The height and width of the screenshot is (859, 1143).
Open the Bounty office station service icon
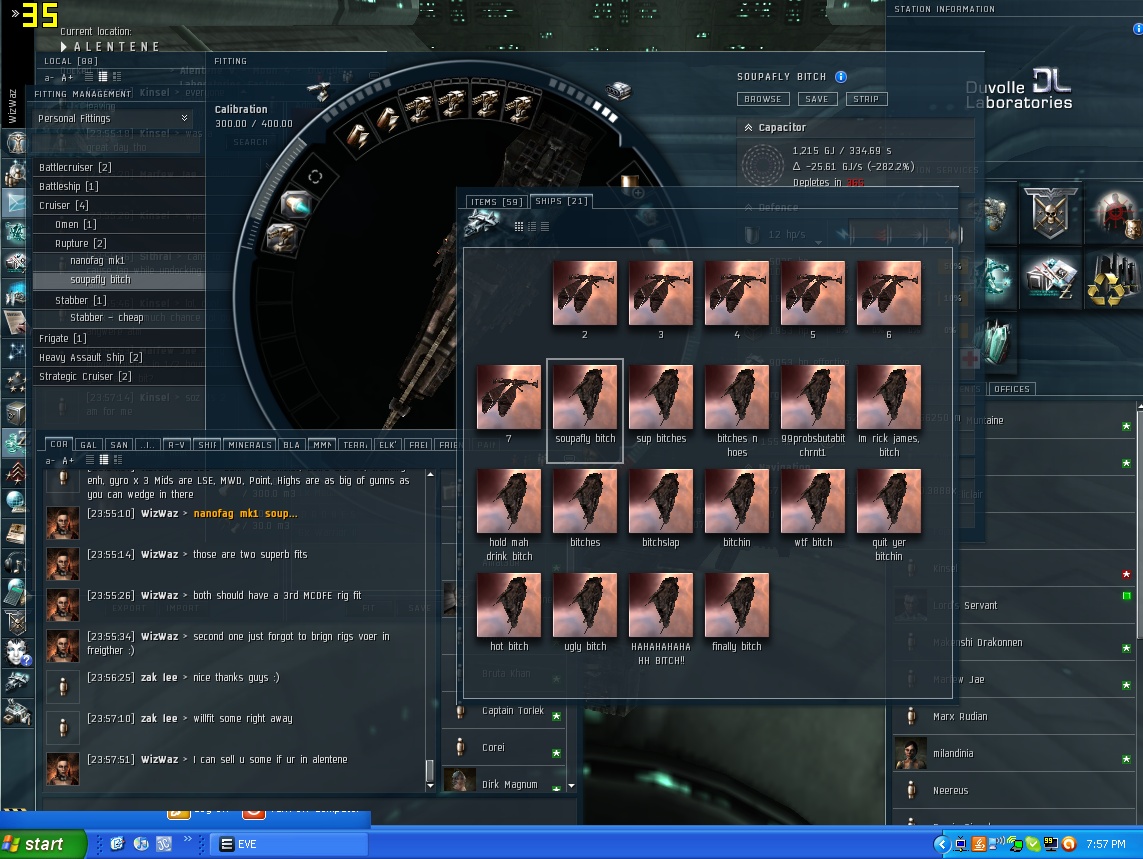pyautogui.click(x=1115, y=214)
